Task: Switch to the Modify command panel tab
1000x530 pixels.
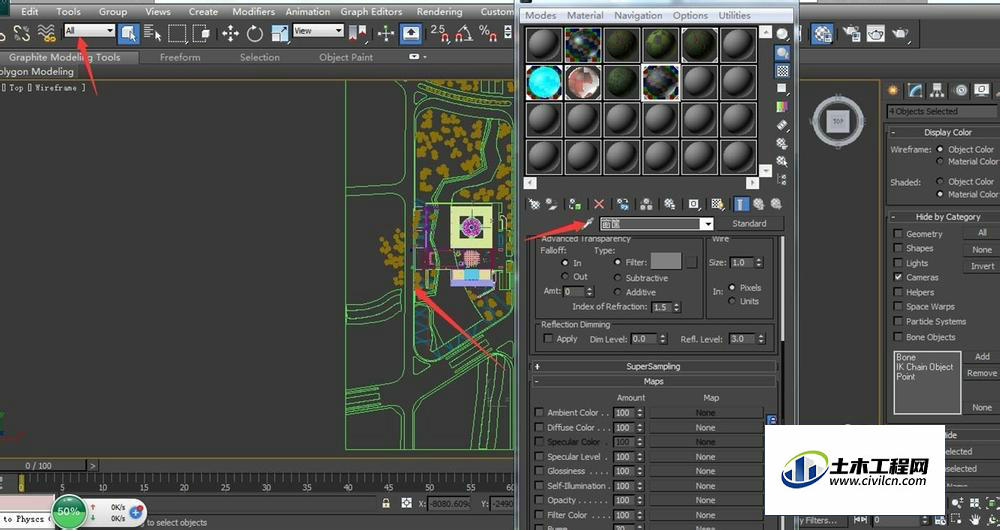Action: click(916, 91)
